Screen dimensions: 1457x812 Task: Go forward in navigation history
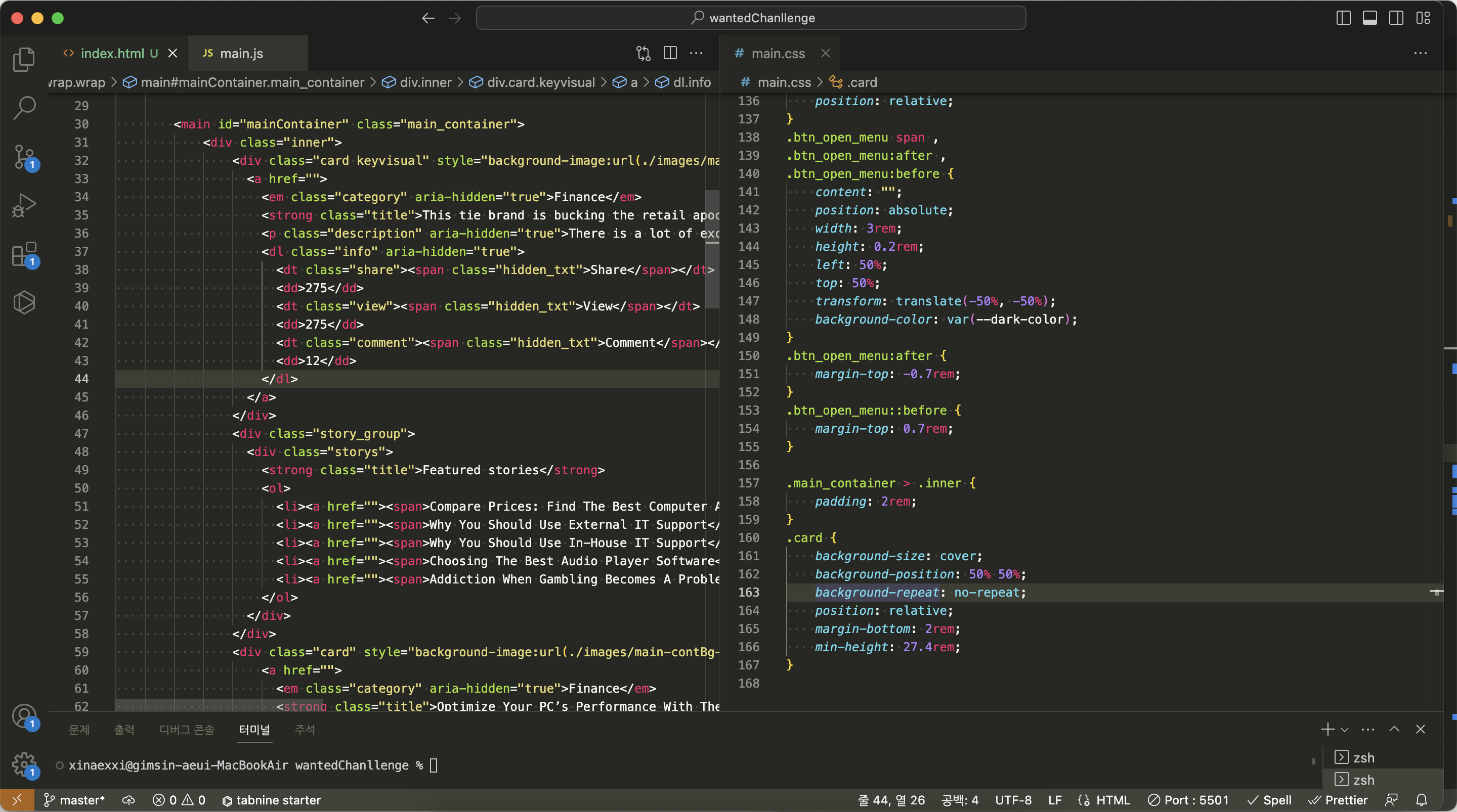pyautogui.click(x=454, y=18)
